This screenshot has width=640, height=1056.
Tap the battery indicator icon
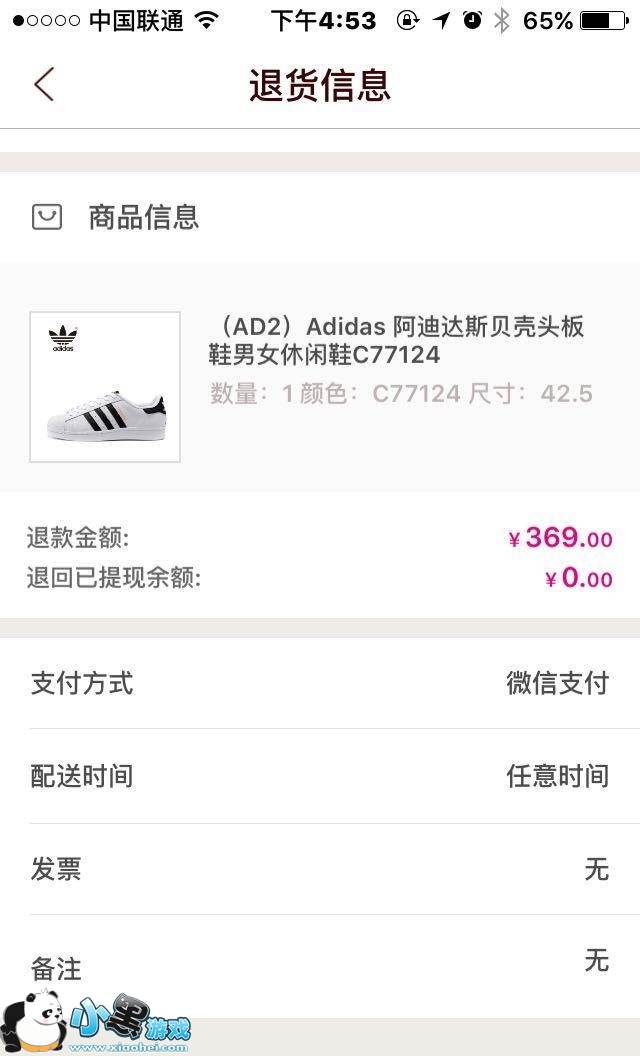click(603, 20)
